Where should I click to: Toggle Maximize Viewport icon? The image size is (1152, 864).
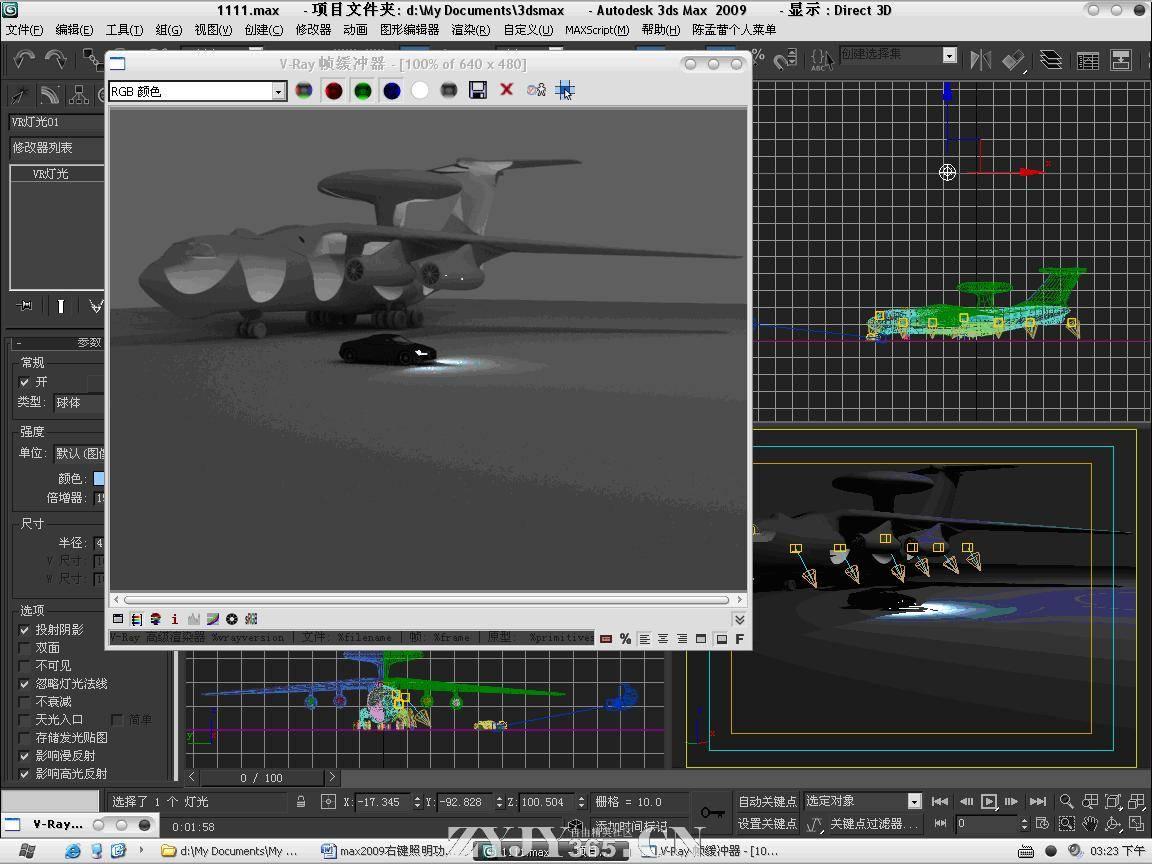[x=1137, y=824]
